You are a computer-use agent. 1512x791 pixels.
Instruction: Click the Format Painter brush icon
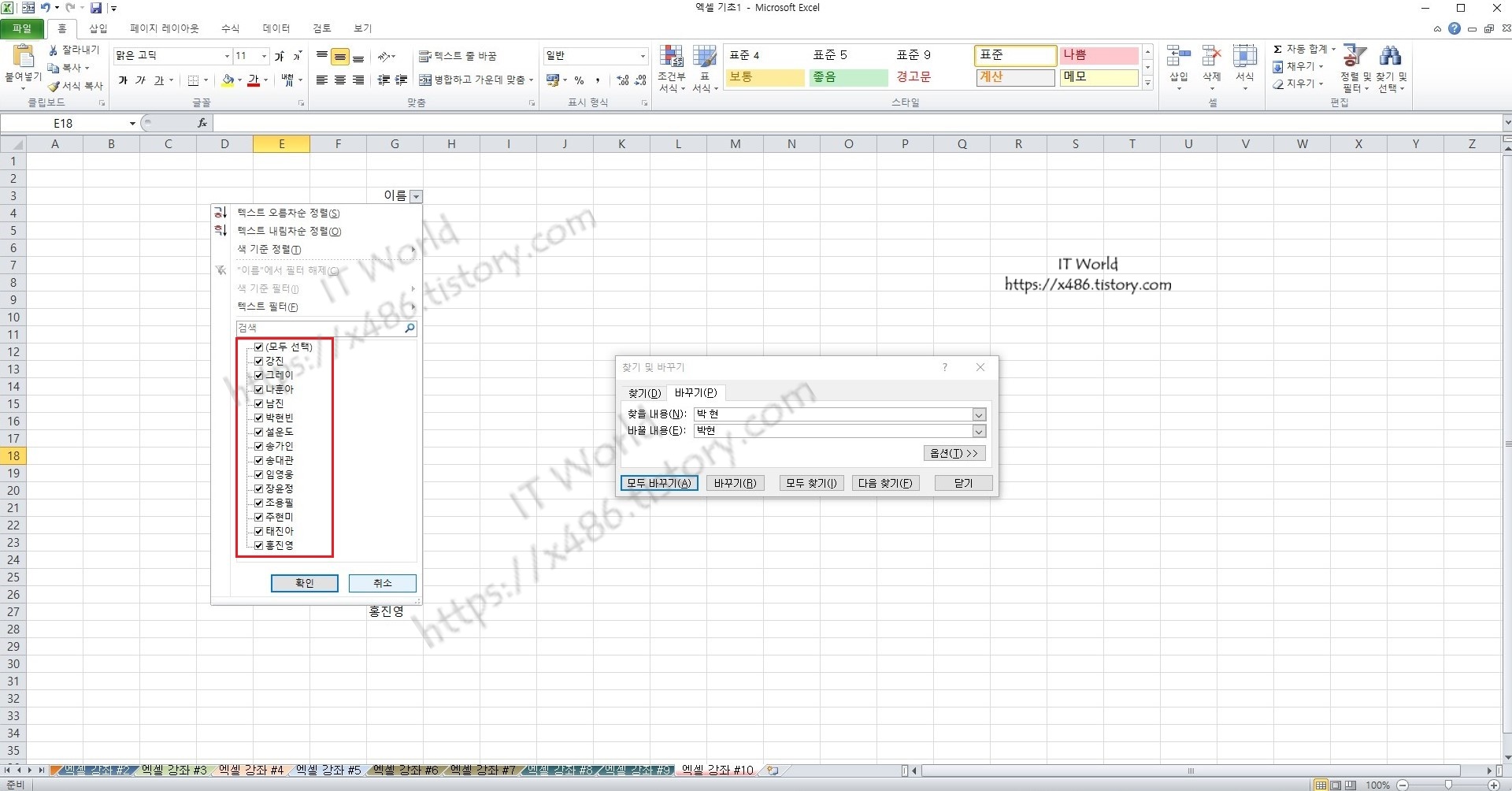(54, 86)
